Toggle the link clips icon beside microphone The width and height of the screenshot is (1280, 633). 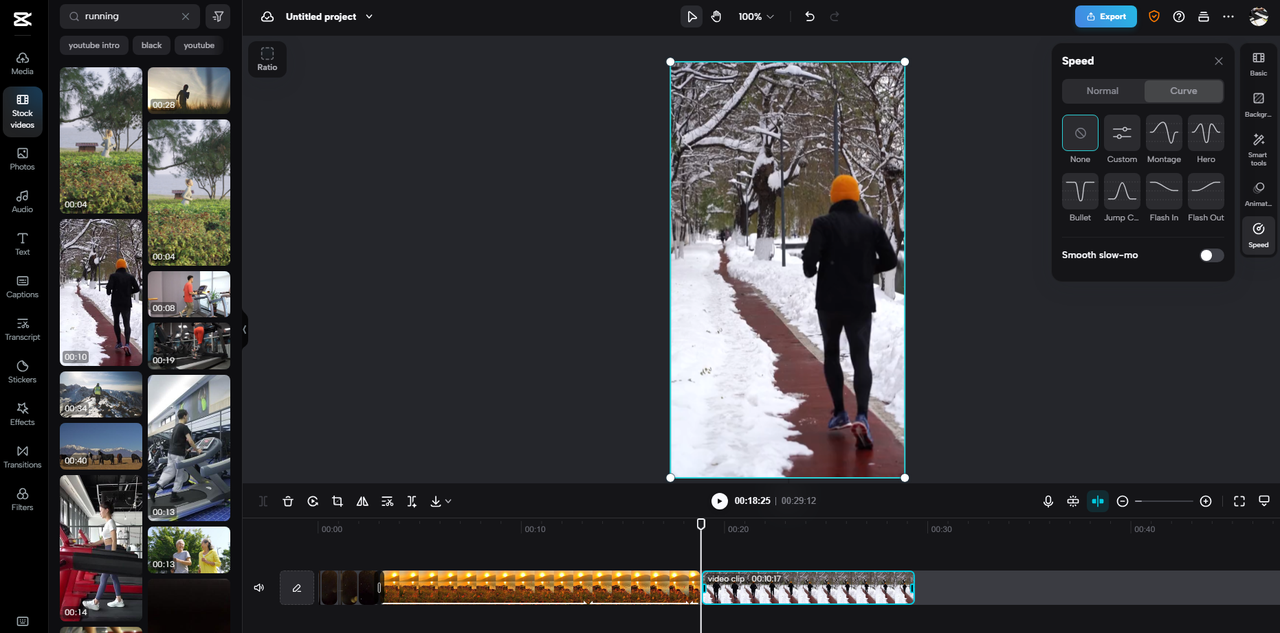pyautogui.click(x=1073, y=501)
